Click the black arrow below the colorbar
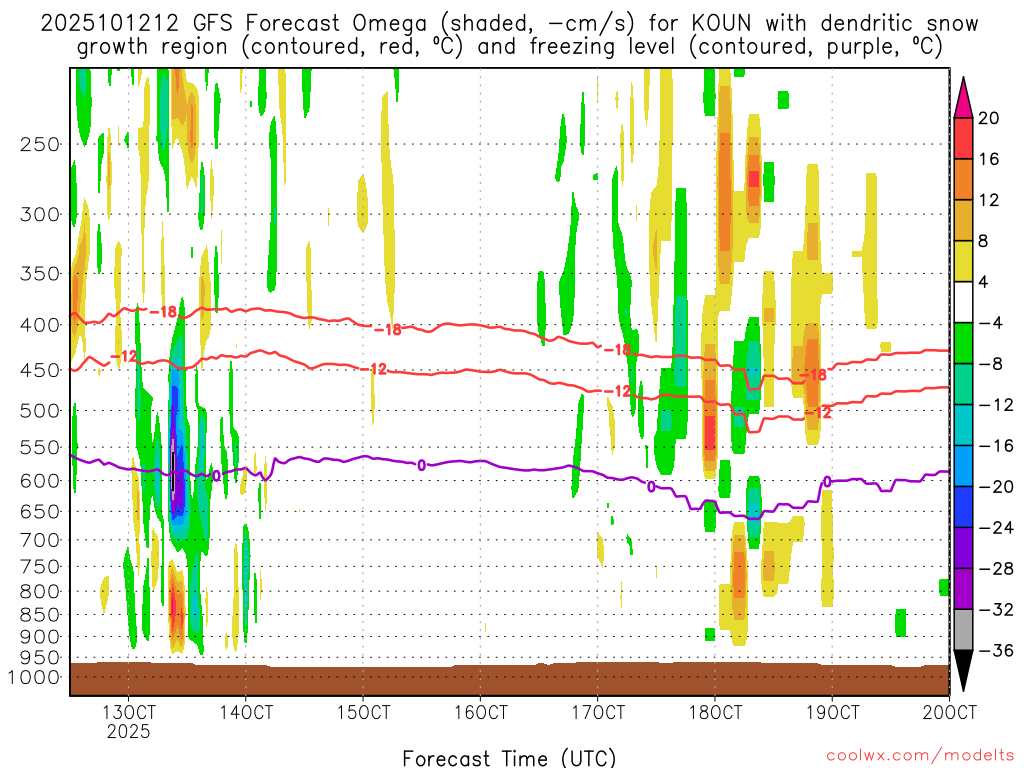1024x768 pixels. 963,670
